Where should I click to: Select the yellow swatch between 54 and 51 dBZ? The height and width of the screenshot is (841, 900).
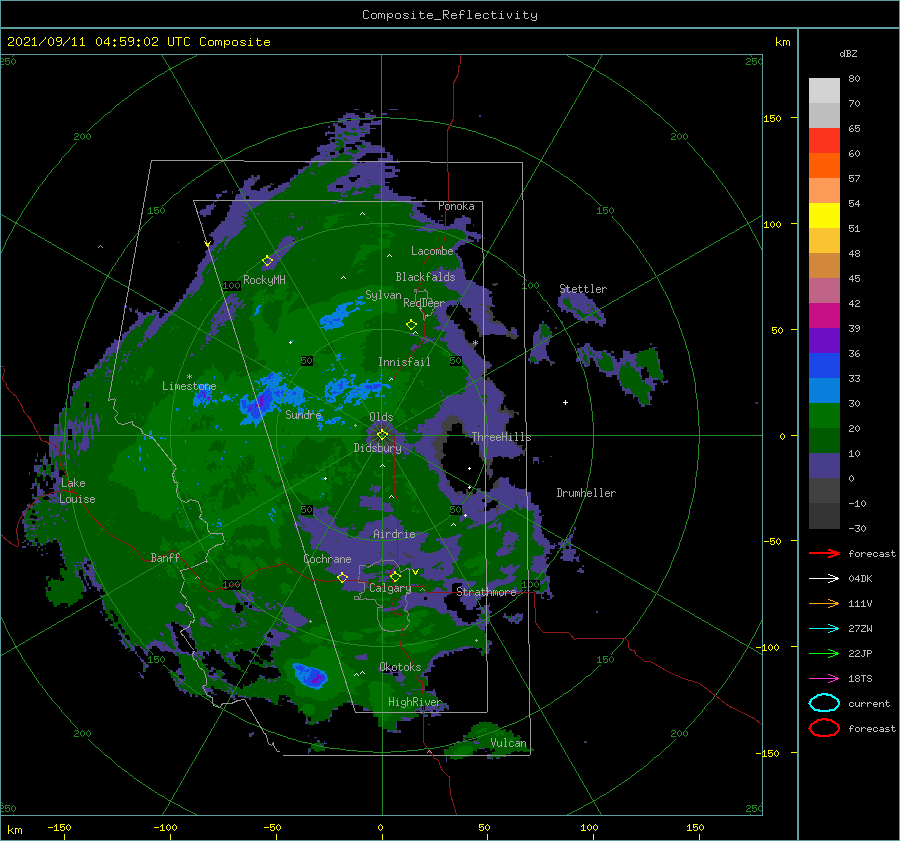[x=824, y=216]
